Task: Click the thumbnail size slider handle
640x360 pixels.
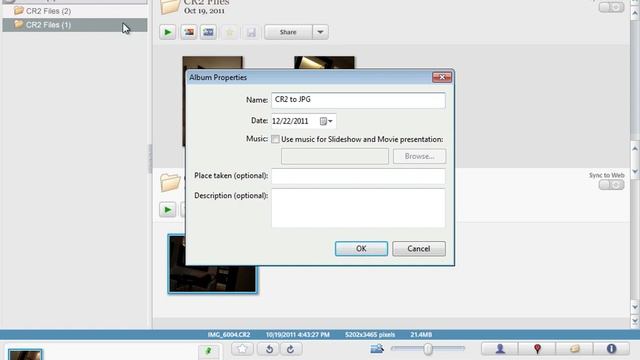Action: [428, 349]
